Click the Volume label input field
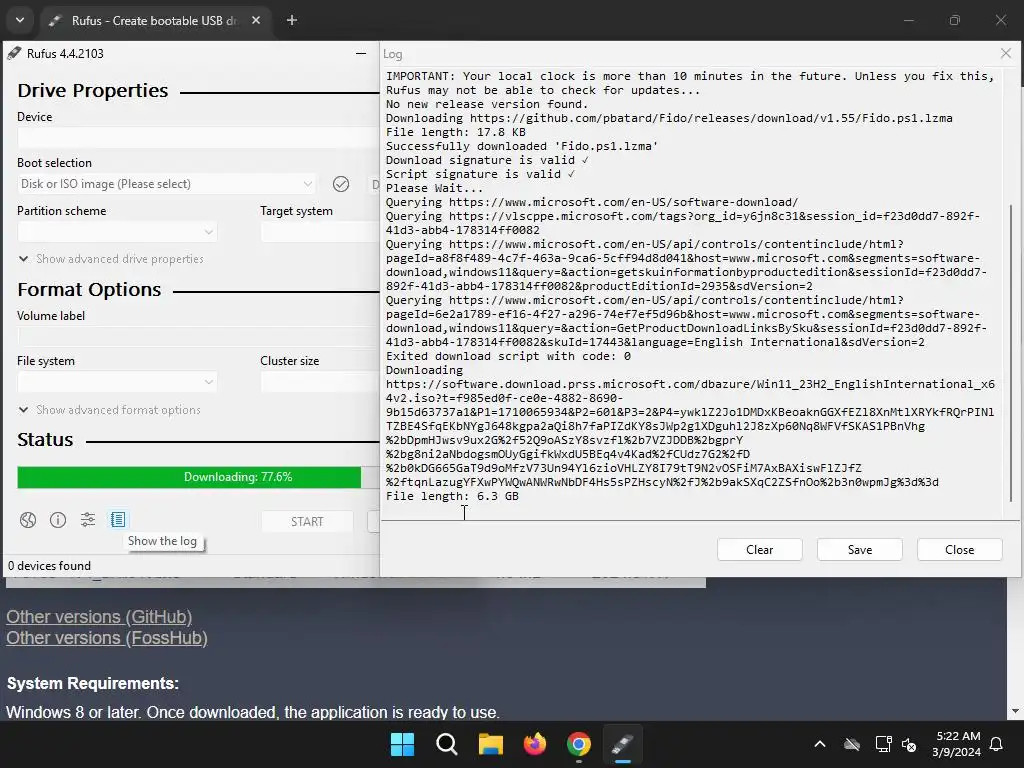 point(198,337)
